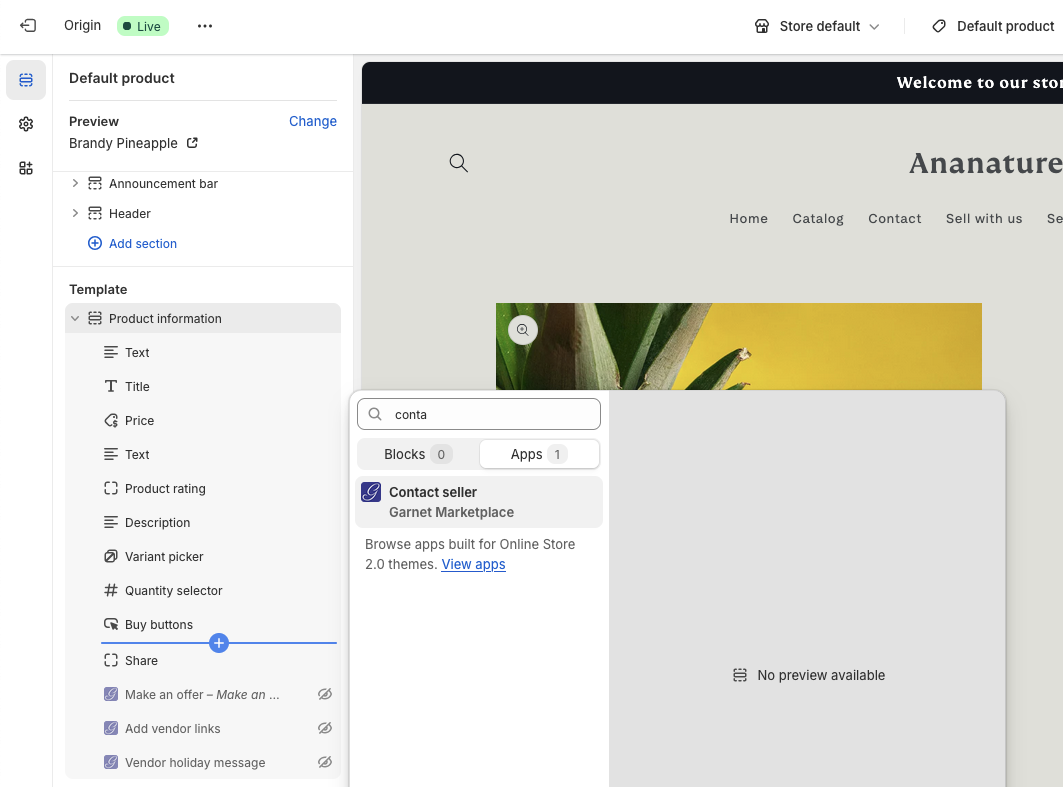This screenshot has height=787, width=1063.
Task: Expand the Announcement bar section
Action: (75, 183)
